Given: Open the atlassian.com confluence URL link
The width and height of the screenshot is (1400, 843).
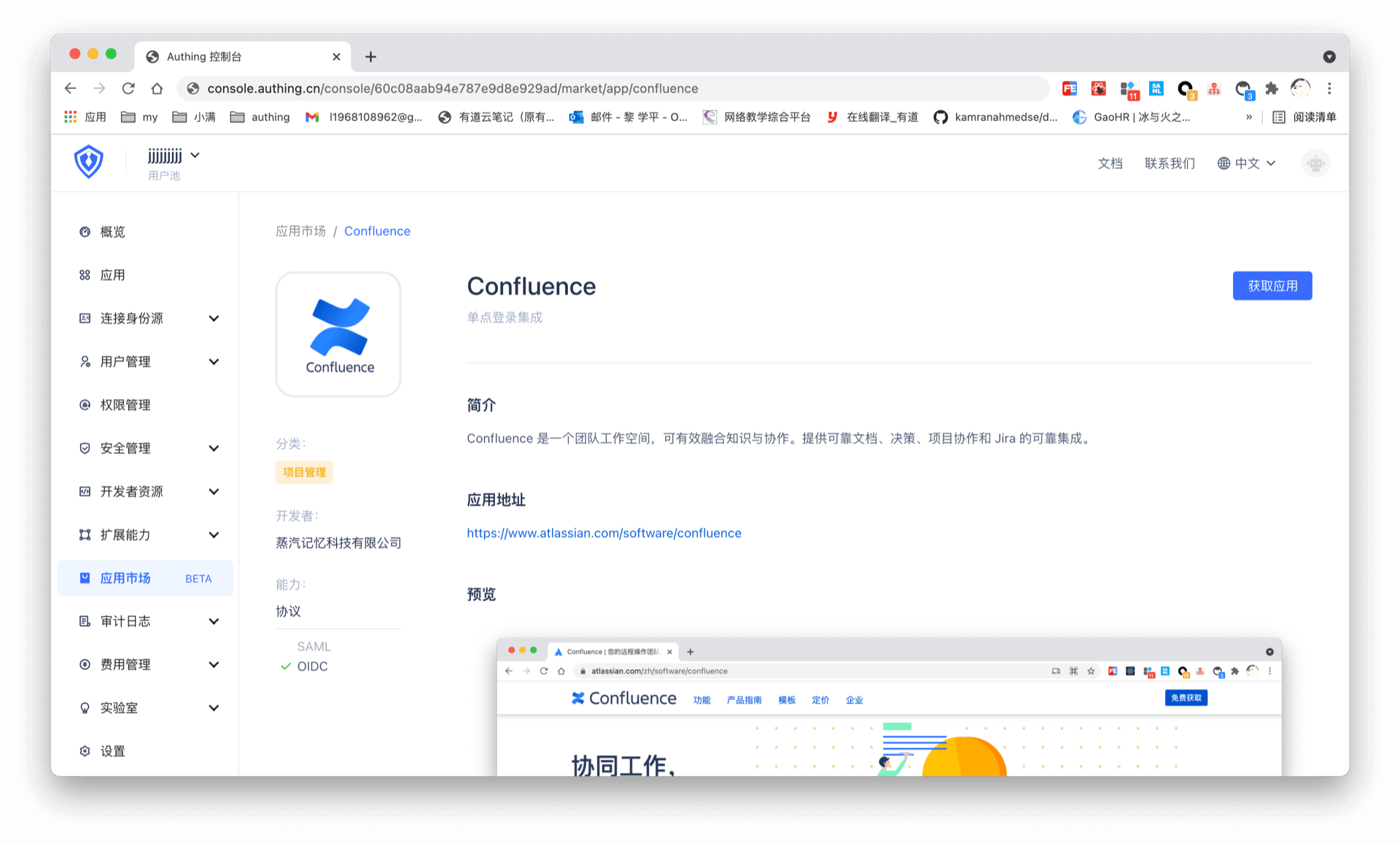Looking at the screenshot, I should 604,533.
